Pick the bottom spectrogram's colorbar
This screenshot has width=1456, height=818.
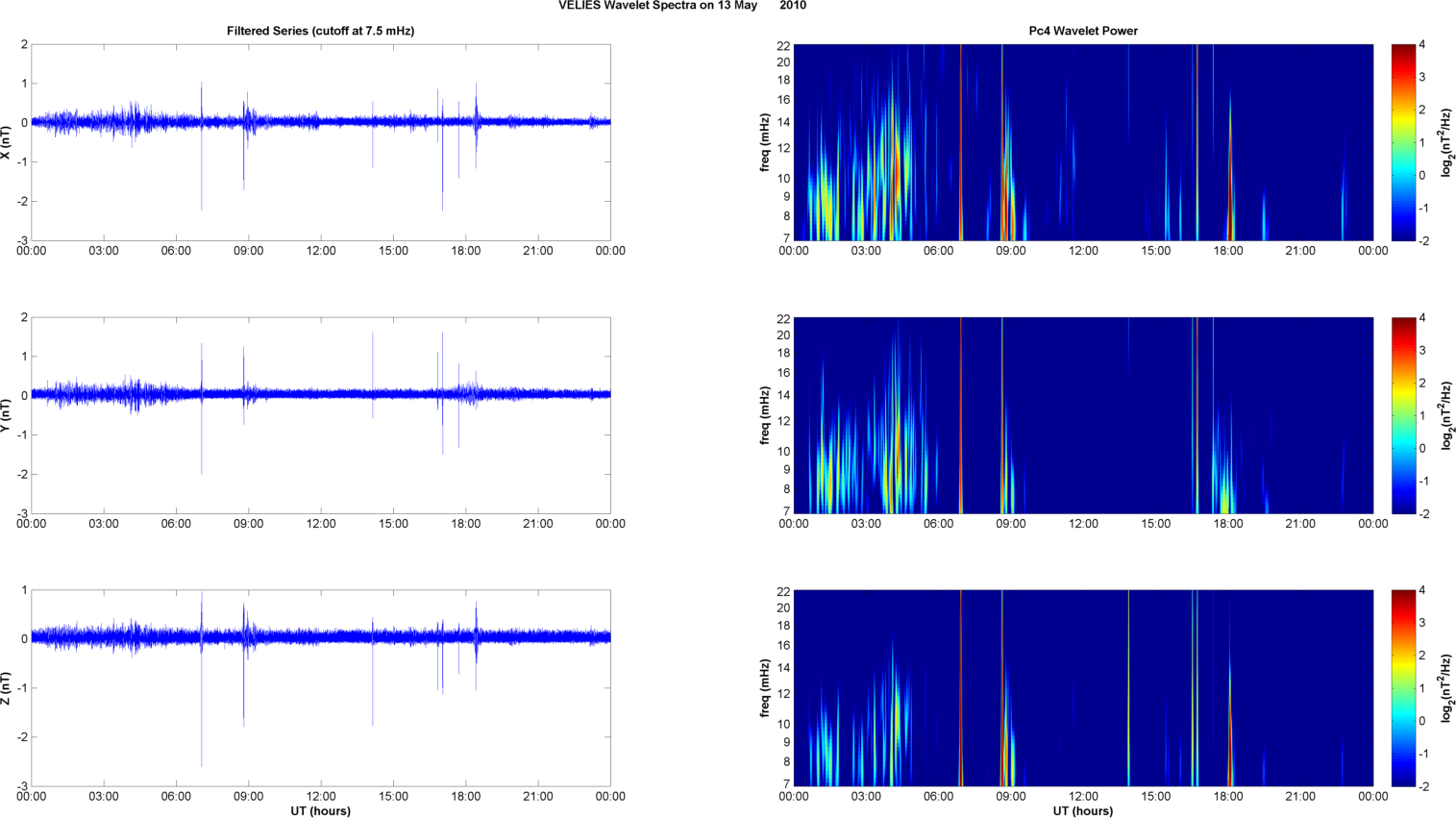1403,688
